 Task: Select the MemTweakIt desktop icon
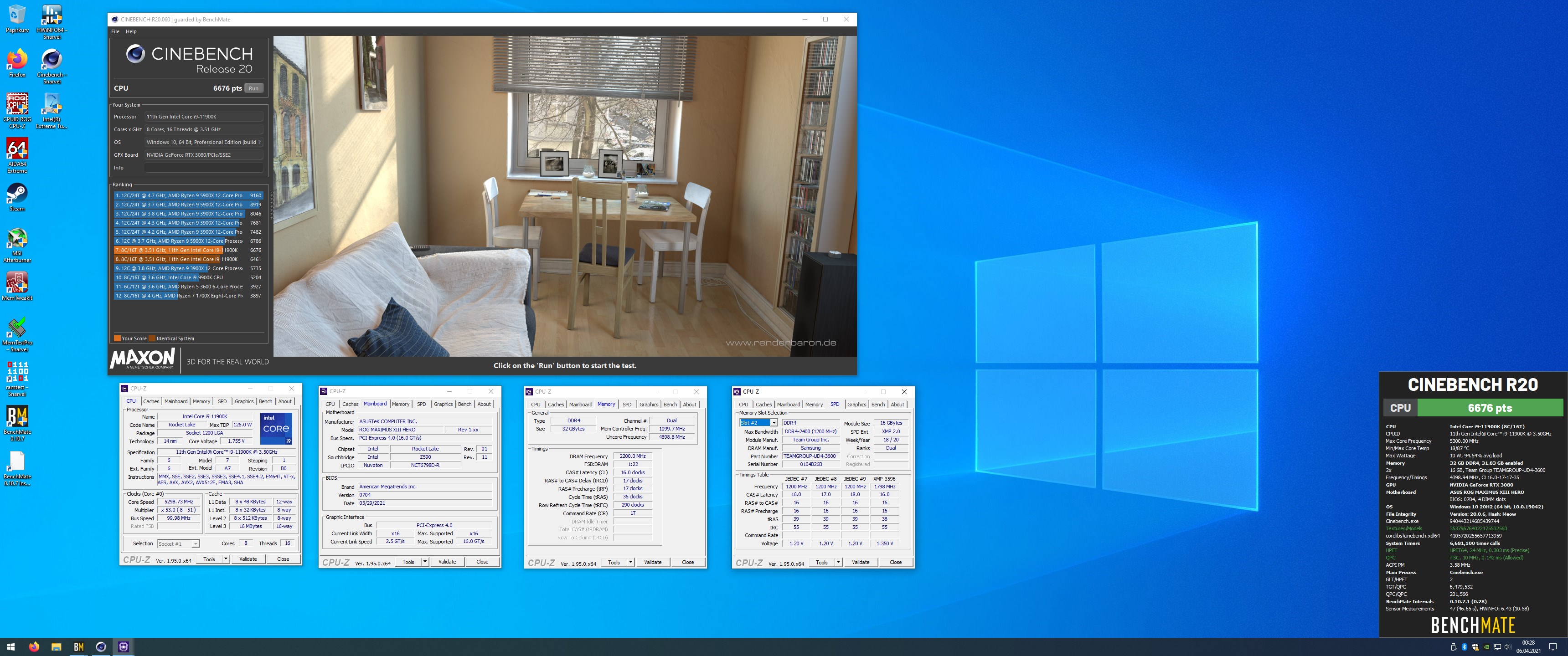[17, 286]
